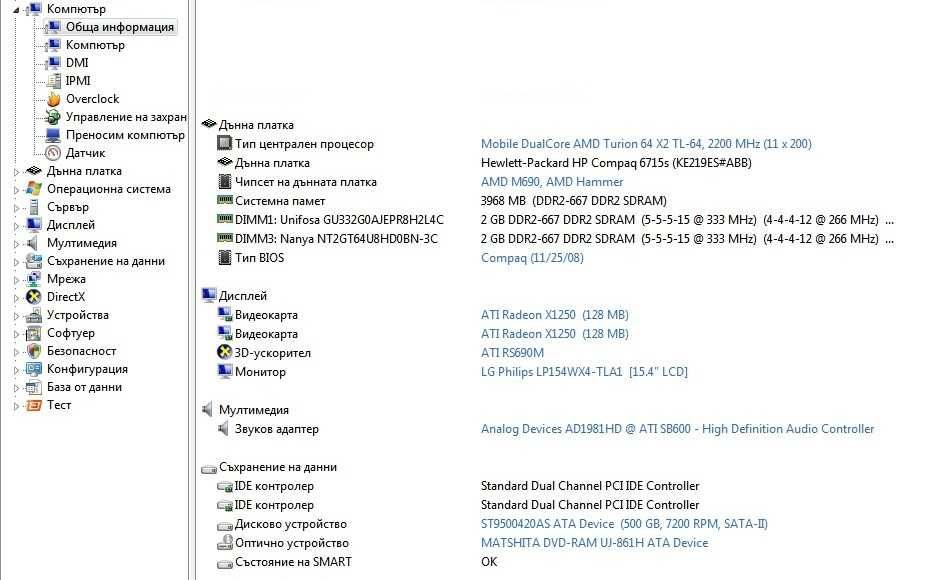The height and width of the screenshot is (580, 937).
Task: Select the Системна памет row
Action: point(280,201)
